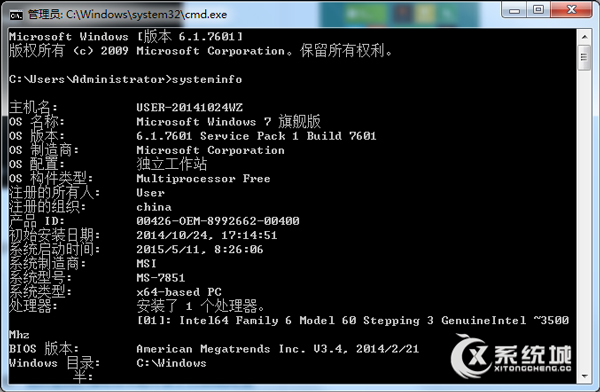The height and width of the screenshot is (392, 600).
Task: Maximize the cmd.exe window
Action: (538, 10)
